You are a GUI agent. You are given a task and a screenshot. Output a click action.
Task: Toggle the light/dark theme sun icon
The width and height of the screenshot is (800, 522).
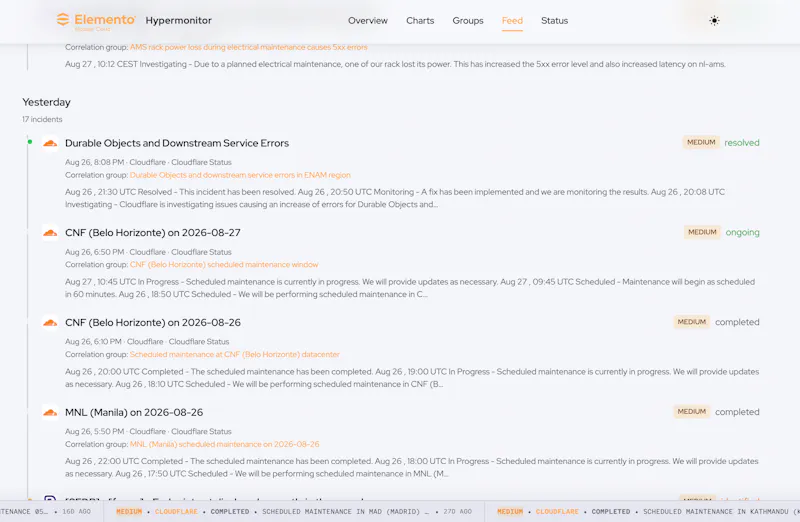click(714, 20)
